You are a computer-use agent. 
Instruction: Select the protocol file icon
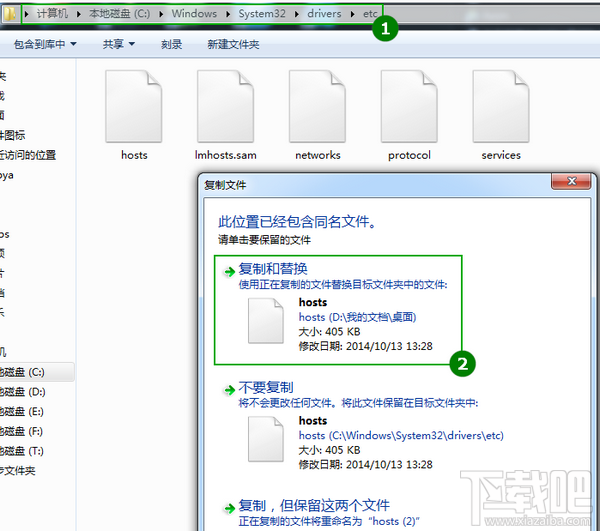pyautogui.click(x=409, y=106)
